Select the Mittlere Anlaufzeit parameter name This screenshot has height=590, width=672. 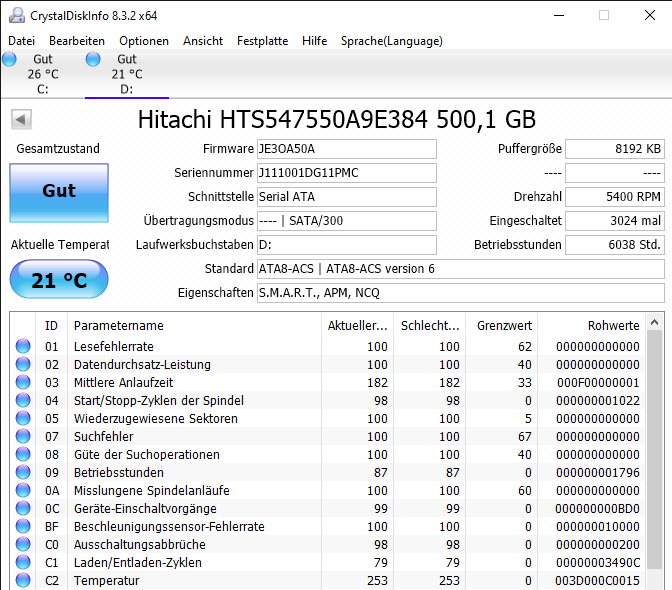point(123,383)
